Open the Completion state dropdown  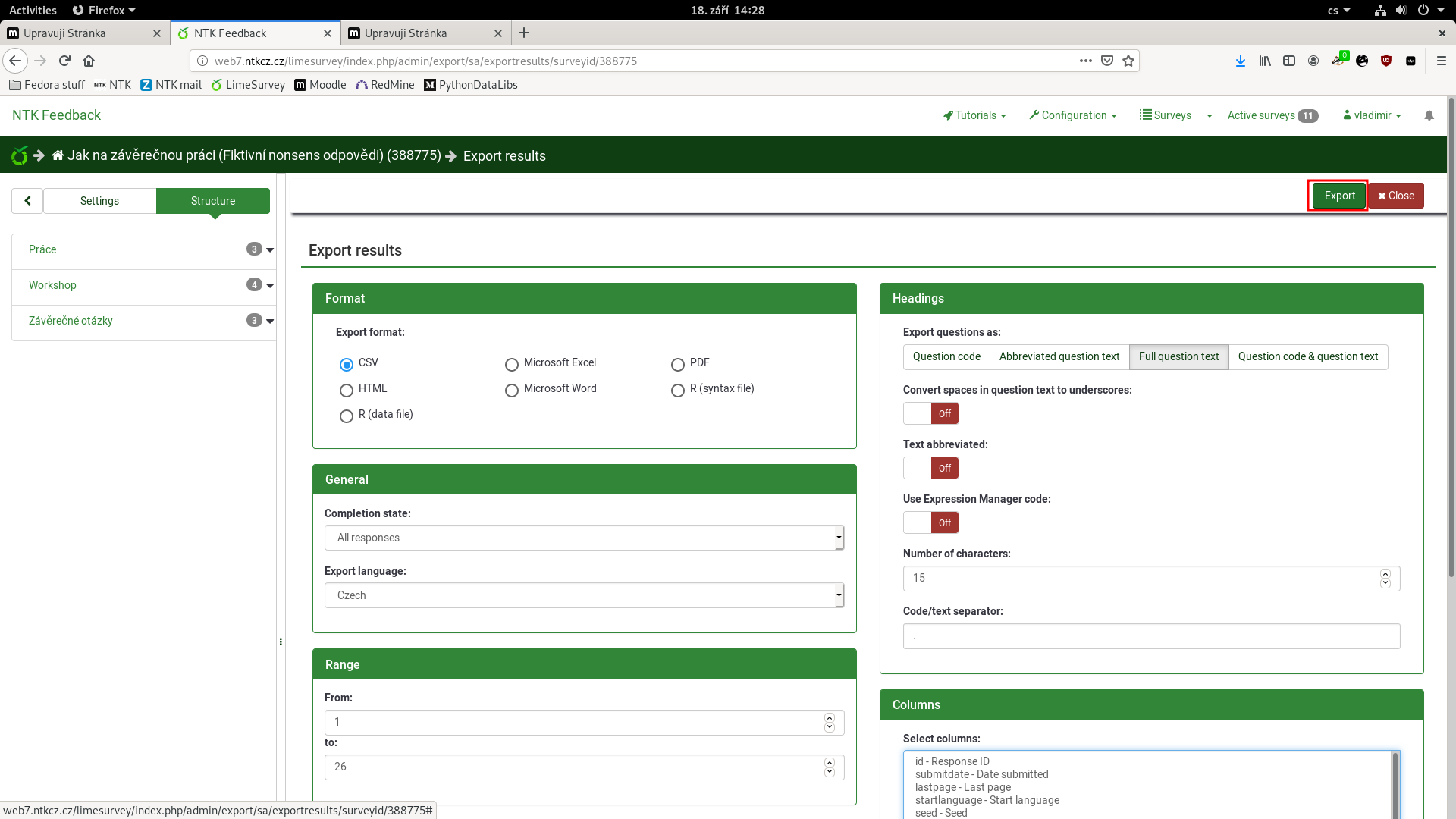tap(584, 538)
